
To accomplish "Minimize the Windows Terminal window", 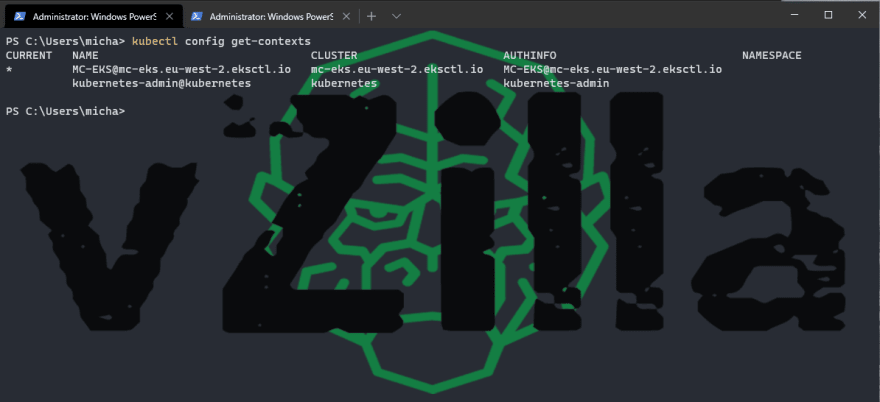I will tap(794, 15).
